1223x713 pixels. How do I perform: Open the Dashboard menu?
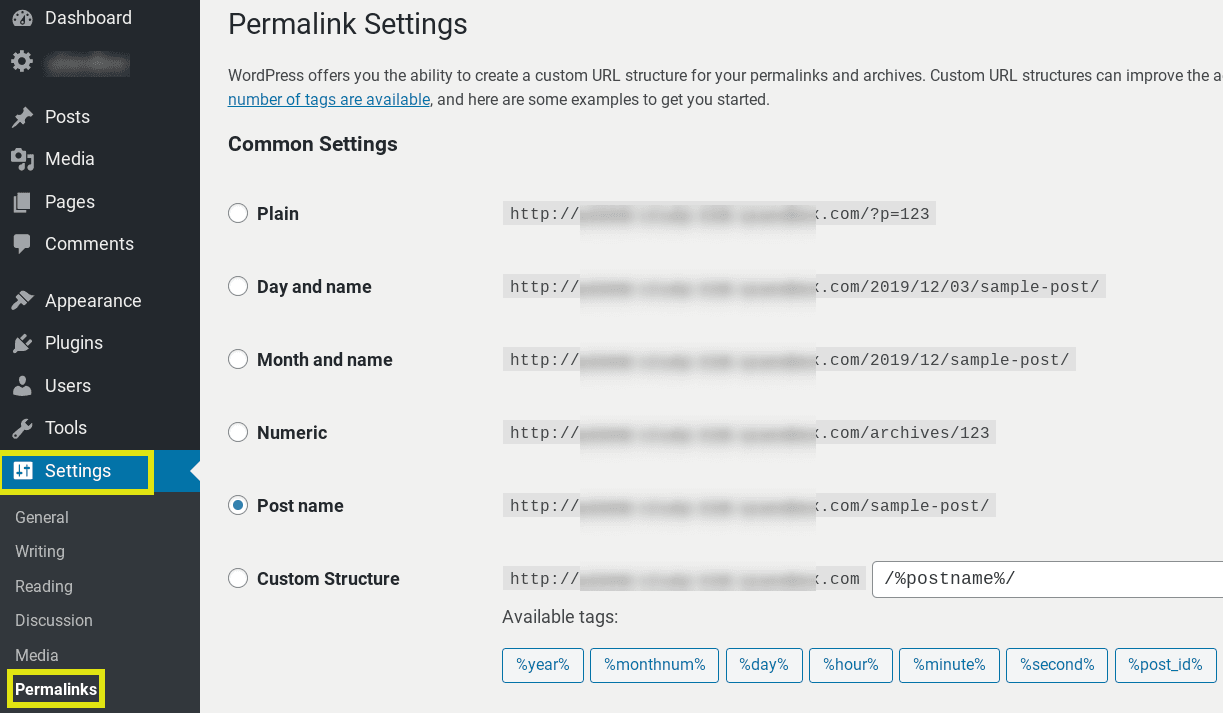88,18
